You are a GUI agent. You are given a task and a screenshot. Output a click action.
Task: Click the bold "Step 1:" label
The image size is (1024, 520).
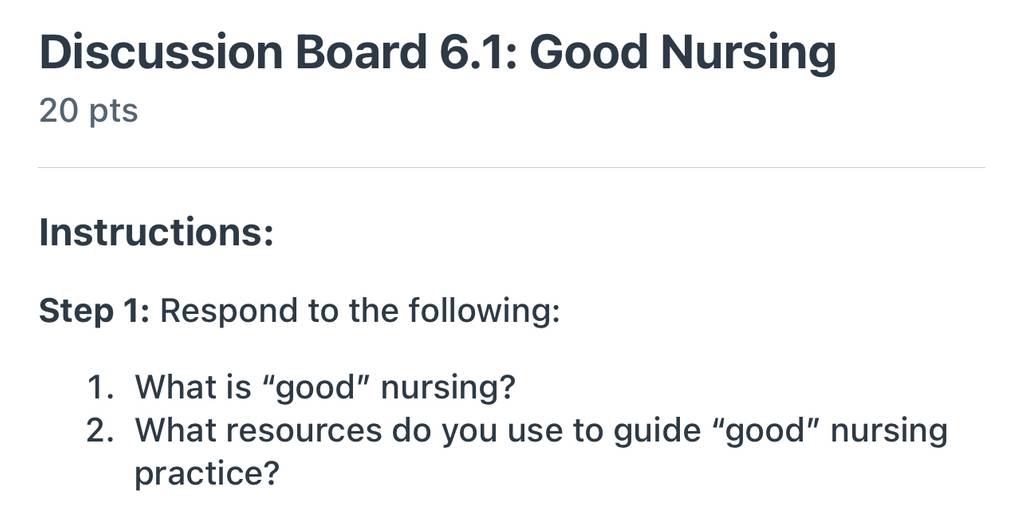(x=95, y=311)
